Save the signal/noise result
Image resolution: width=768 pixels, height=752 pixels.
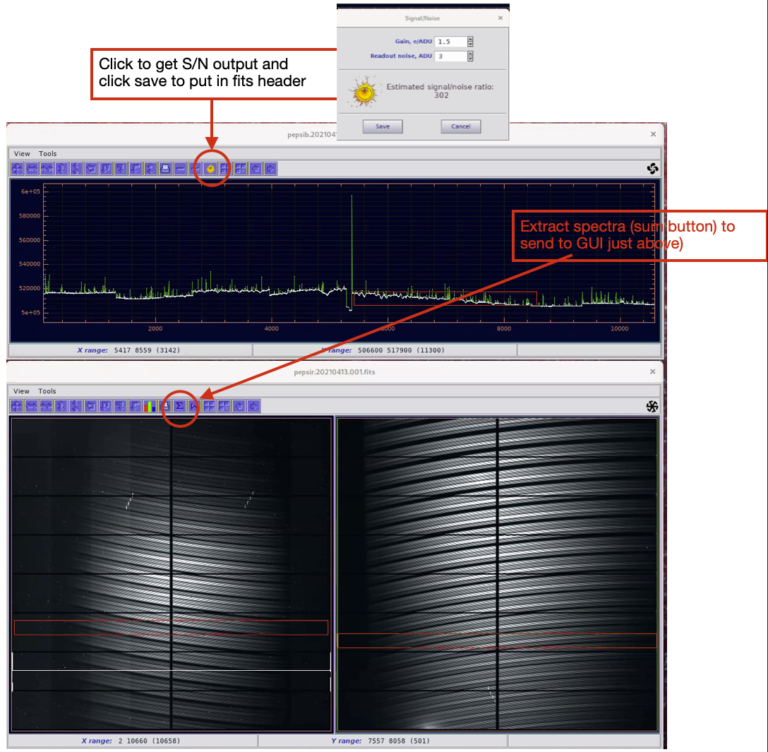coord(382,127)
